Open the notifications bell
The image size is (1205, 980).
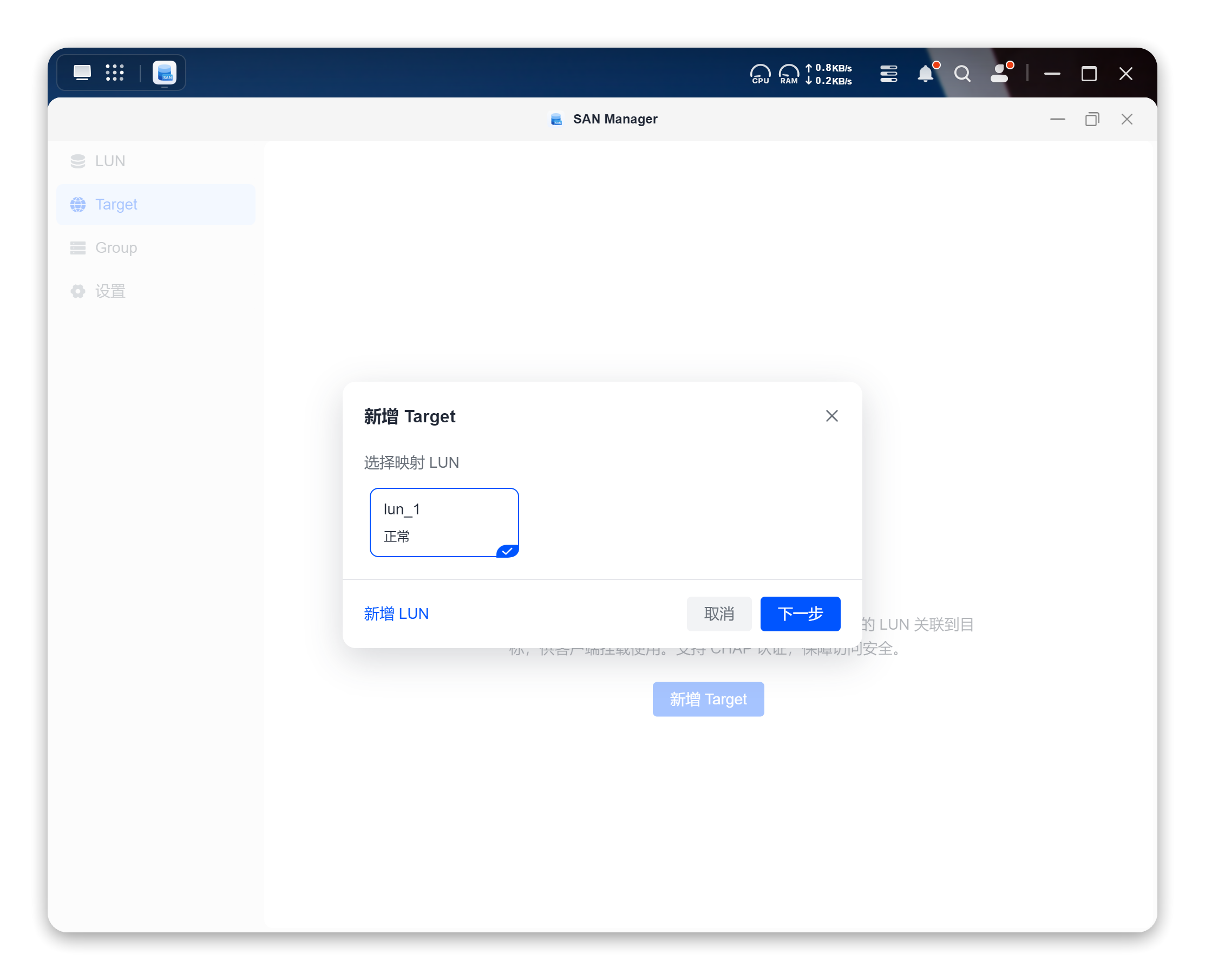(x=925, y=74)
